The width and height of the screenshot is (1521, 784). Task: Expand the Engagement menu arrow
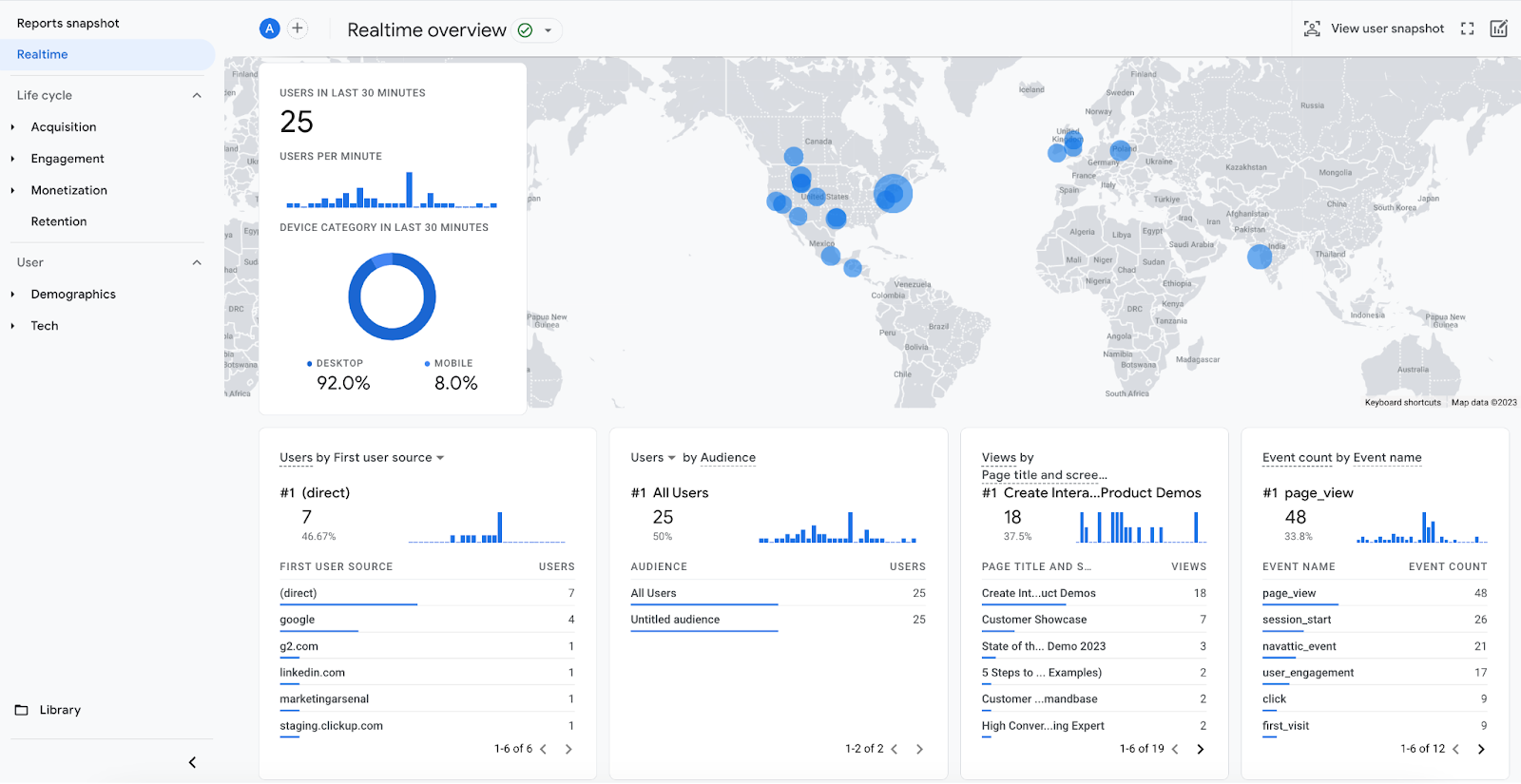[x=12, y=159]
